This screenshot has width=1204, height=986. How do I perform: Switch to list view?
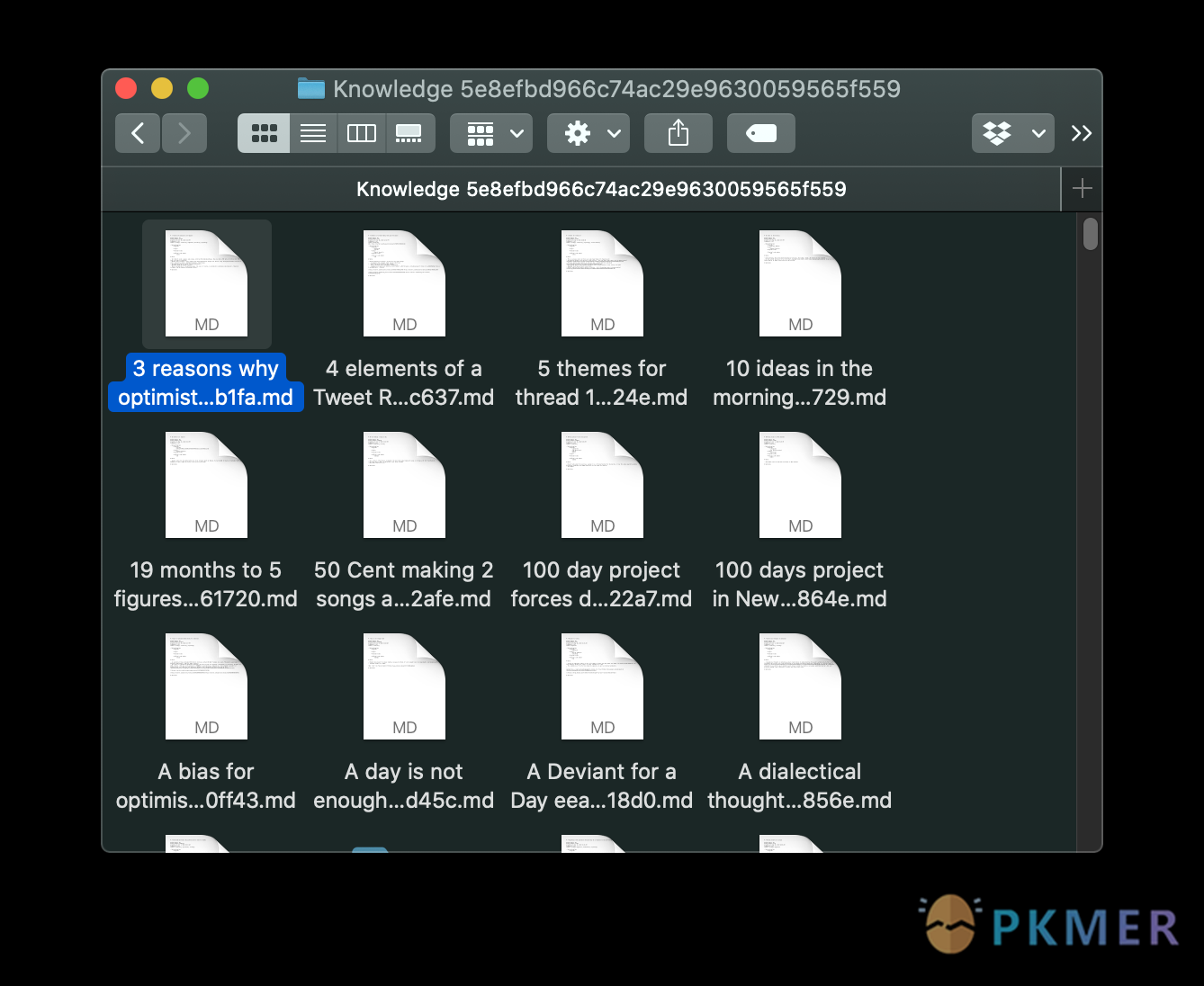pos(313,133)
